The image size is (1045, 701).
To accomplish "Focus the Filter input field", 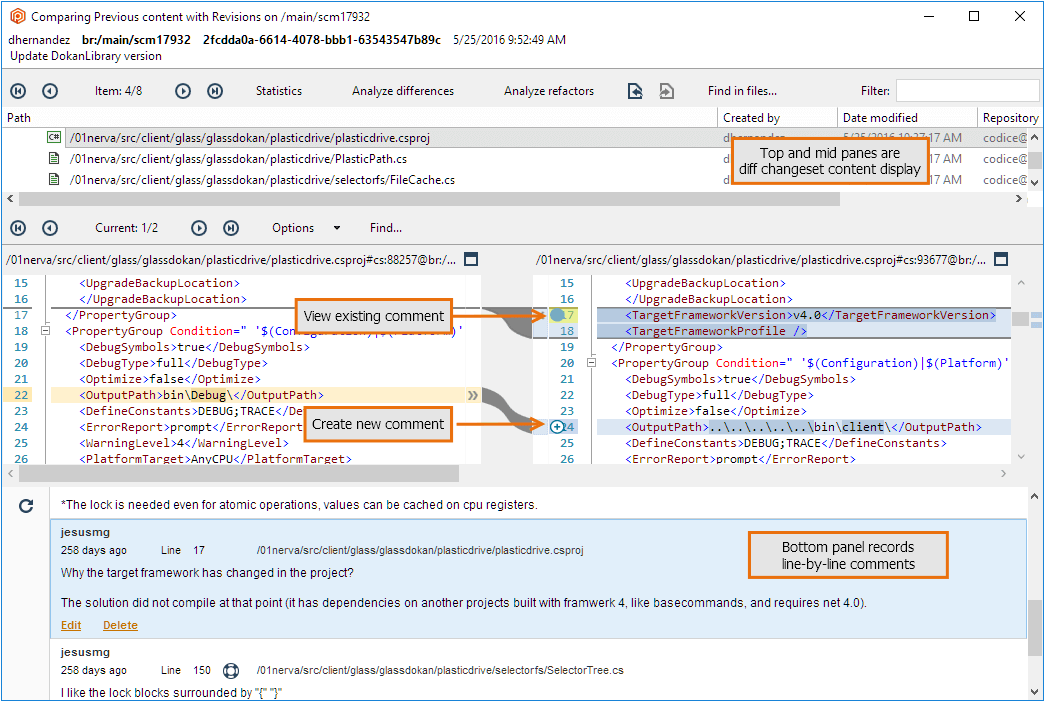I will pyautogui.click(x=967, y=91).
